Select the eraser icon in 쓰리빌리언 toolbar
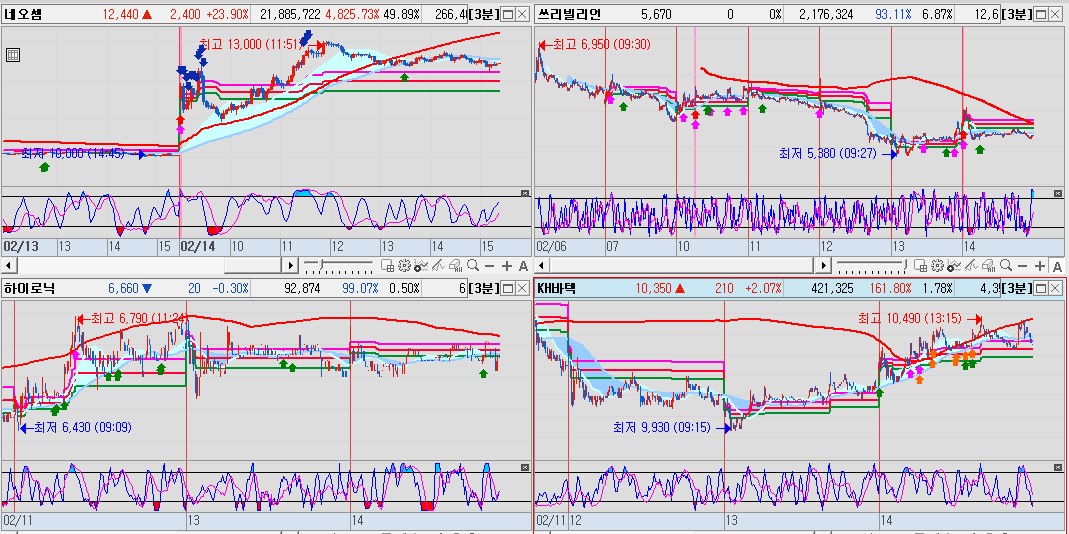The image size is (1069, 534). coord(988,266)
